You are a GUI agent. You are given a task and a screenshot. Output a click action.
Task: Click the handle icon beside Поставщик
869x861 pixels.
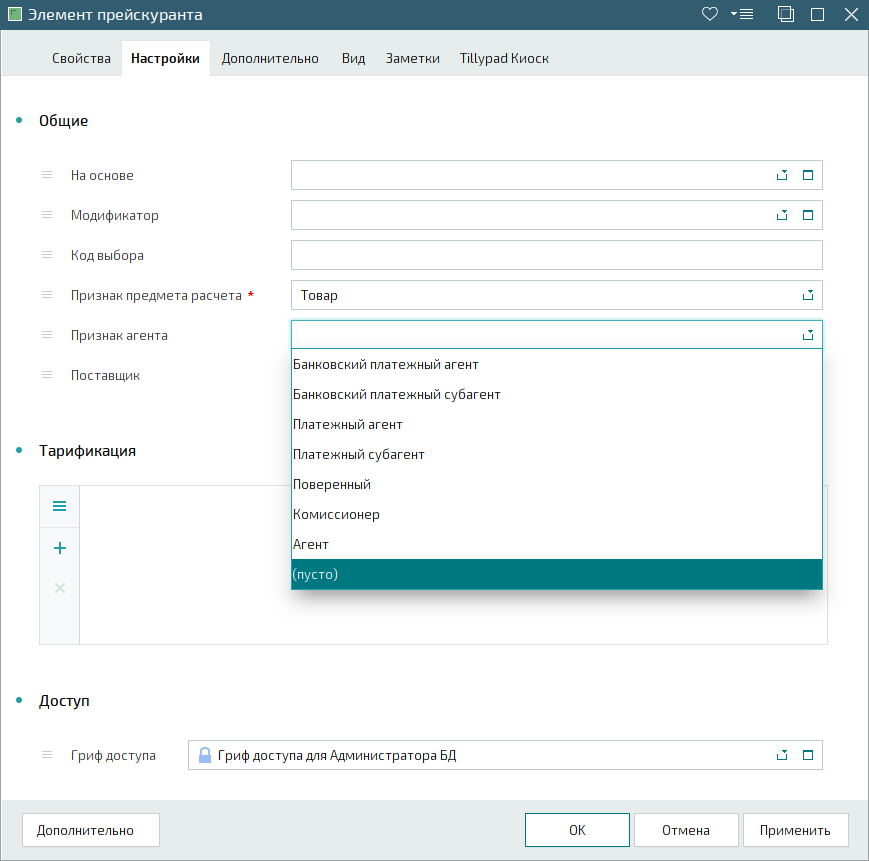(x=47, y=375)
